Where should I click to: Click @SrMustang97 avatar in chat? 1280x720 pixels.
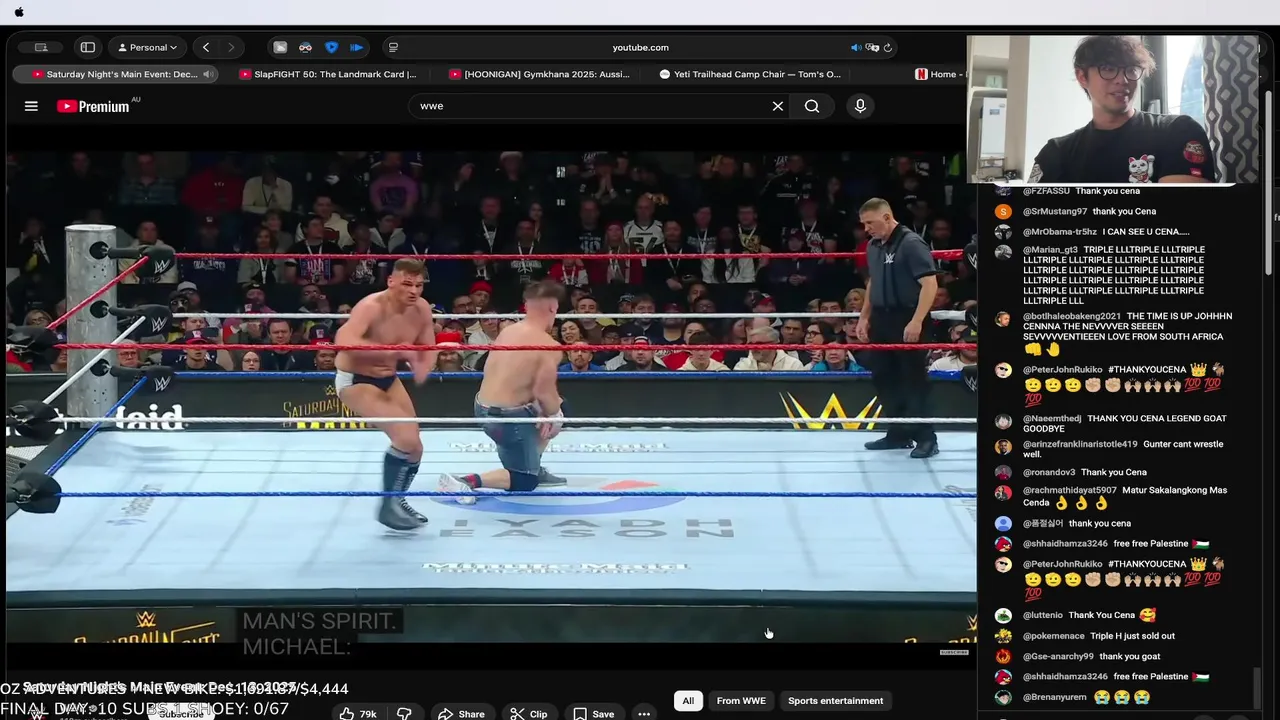coord(1003,211)
